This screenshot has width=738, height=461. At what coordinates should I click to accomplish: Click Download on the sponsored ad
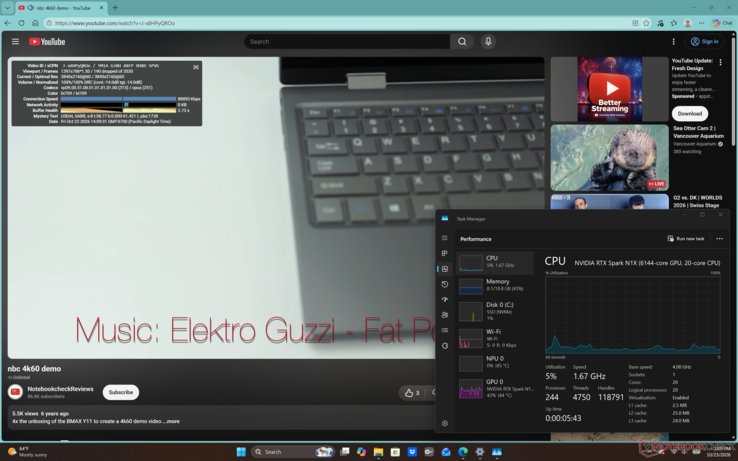[690, 113]
